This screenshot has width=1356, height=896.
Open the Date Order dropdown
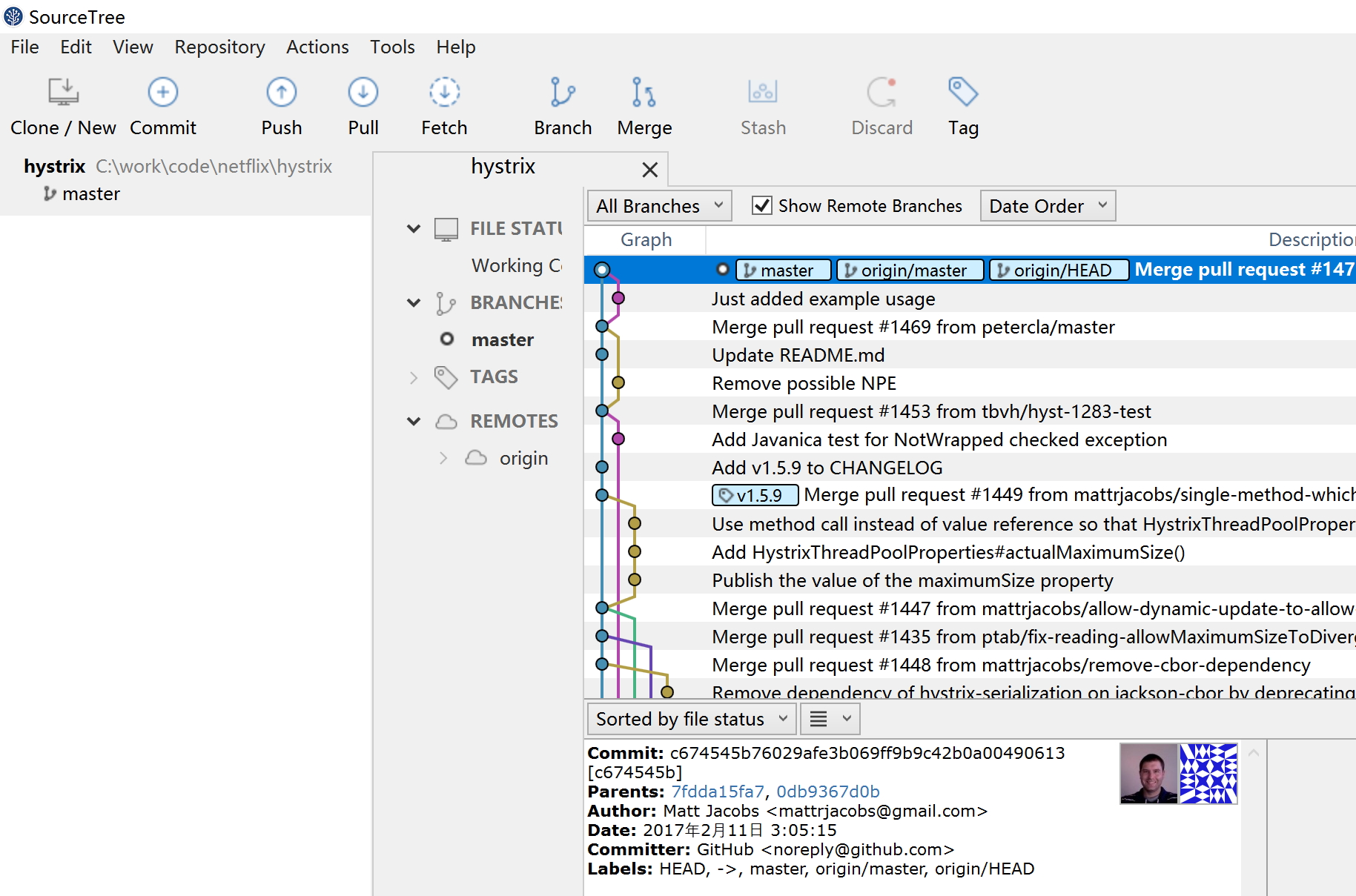(x=1047, y=206)
